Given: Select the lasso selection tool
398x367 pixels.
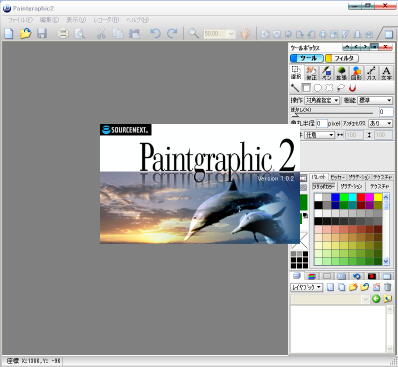Looking at the screenshot, I should pyautogui.click(x=341, y=88).
